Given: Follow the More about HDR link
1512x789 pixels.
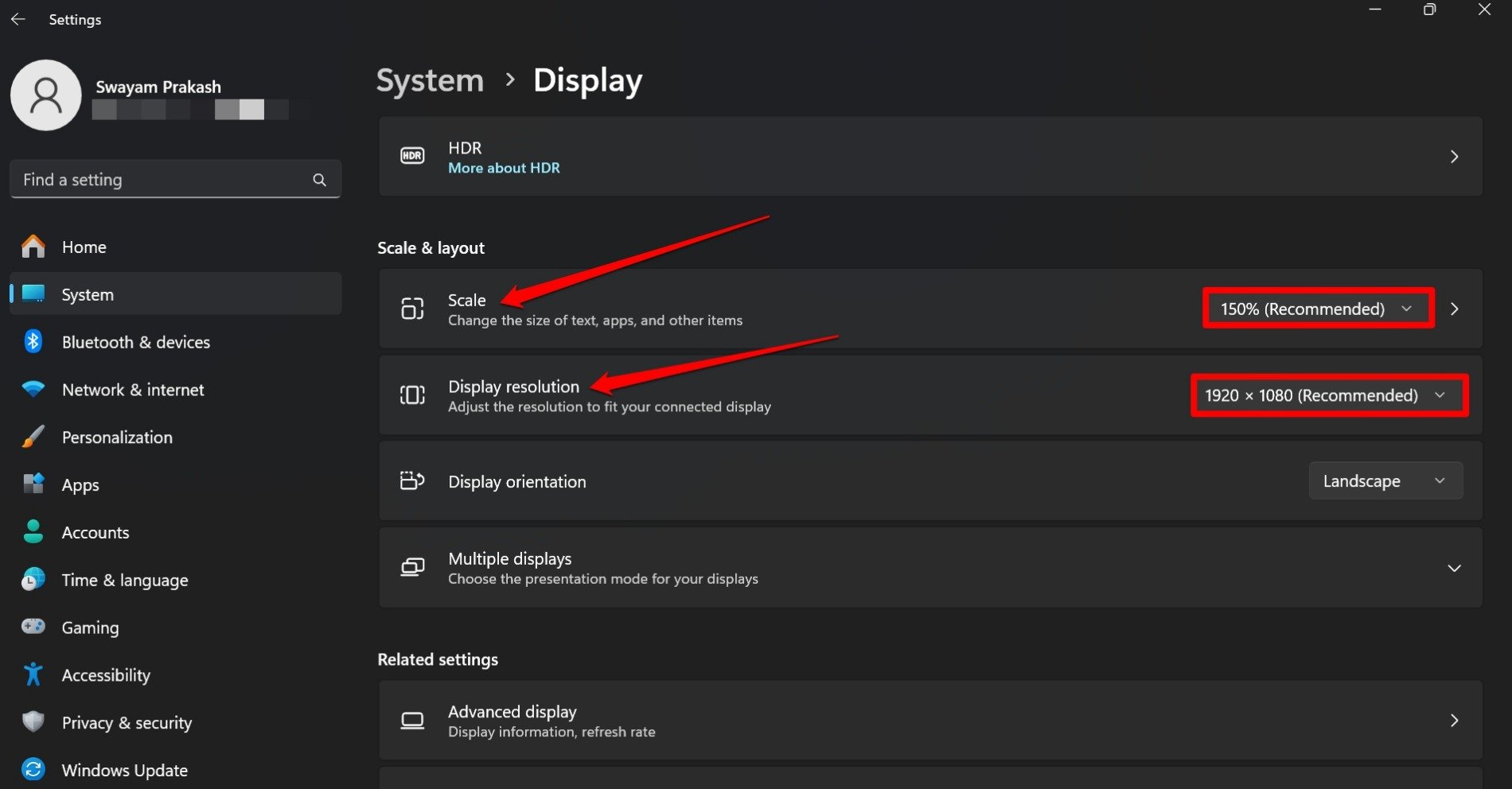Looking at the screenshot, I should coord(504,168).
